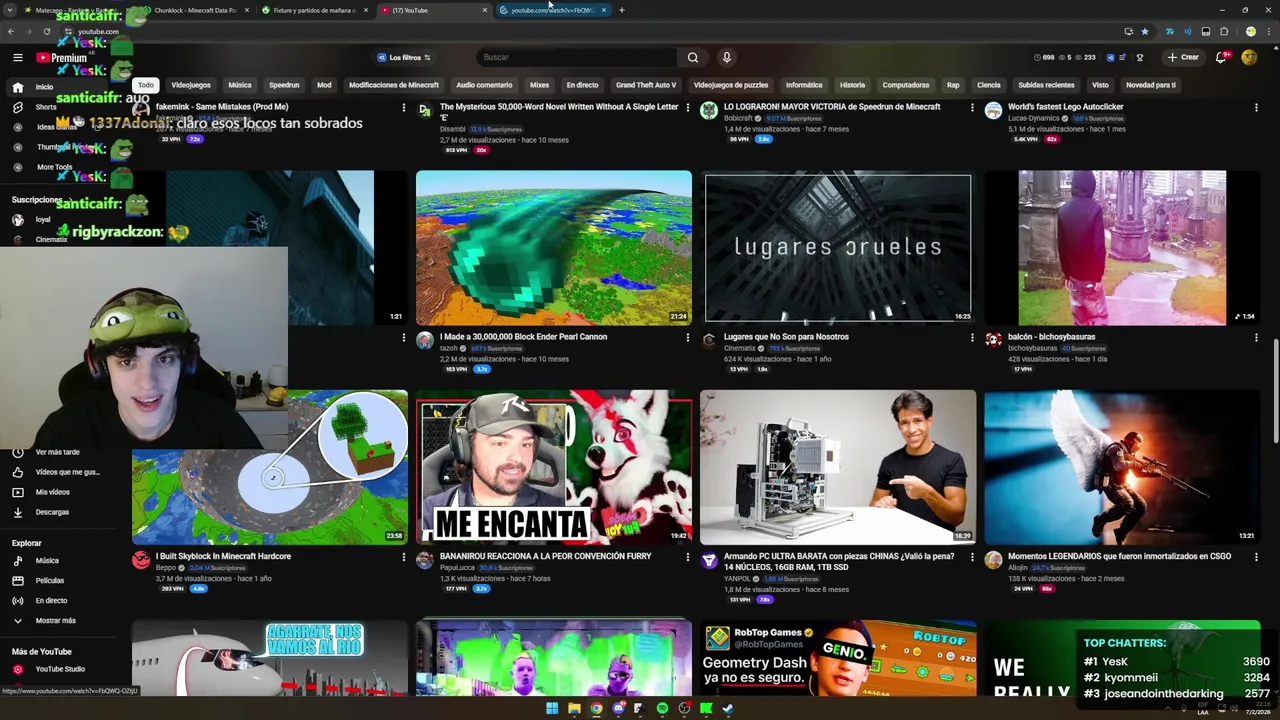The width and height of the screenshot is (1280, 720).
Task: Open options for Armando PC ULTRA BARATA video
Action: pos(972,557)
